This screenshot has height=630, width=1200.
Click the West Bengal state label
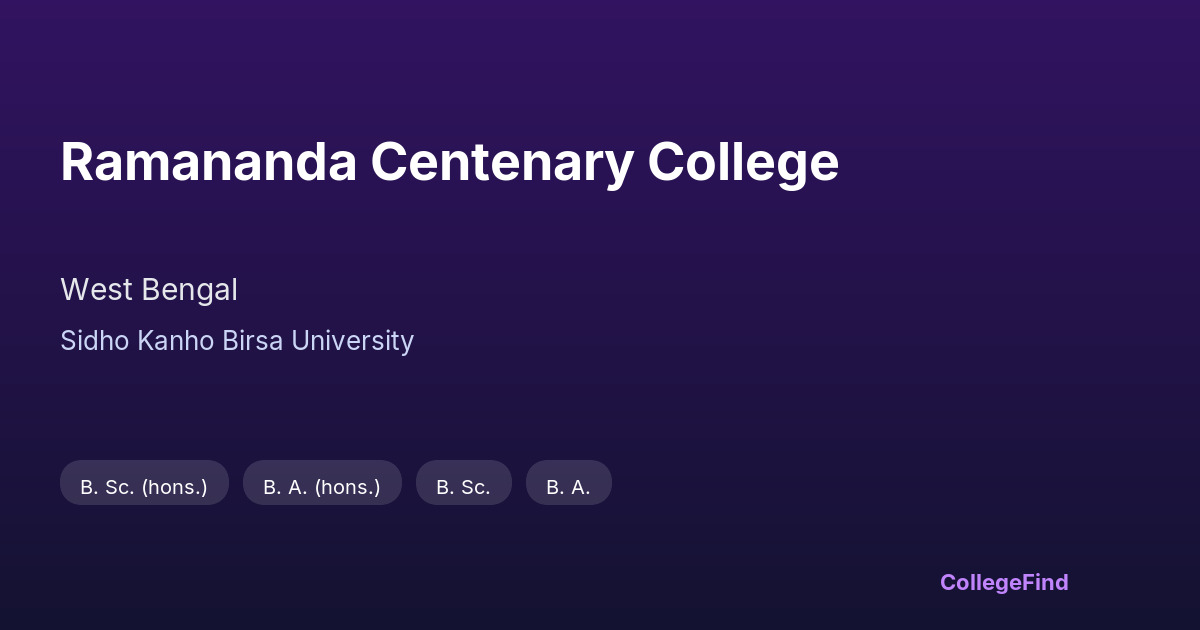pos(149,290)
